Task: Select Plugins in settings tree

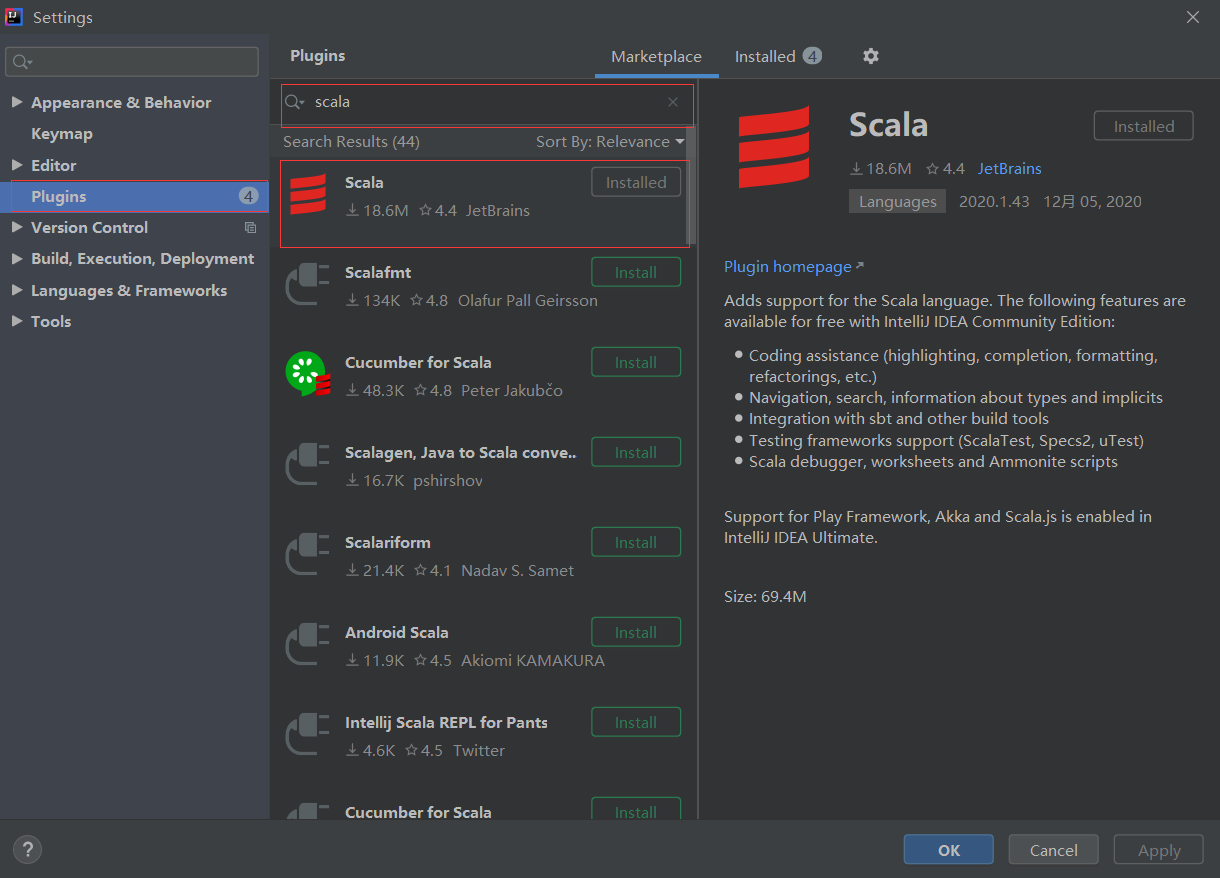Action: click(x=135, y=197)
